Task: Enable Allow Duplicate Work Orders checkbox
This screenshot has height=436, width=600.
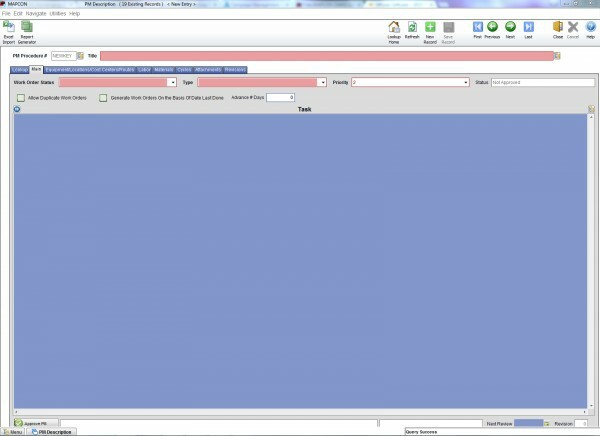Action: coord(21,98)
